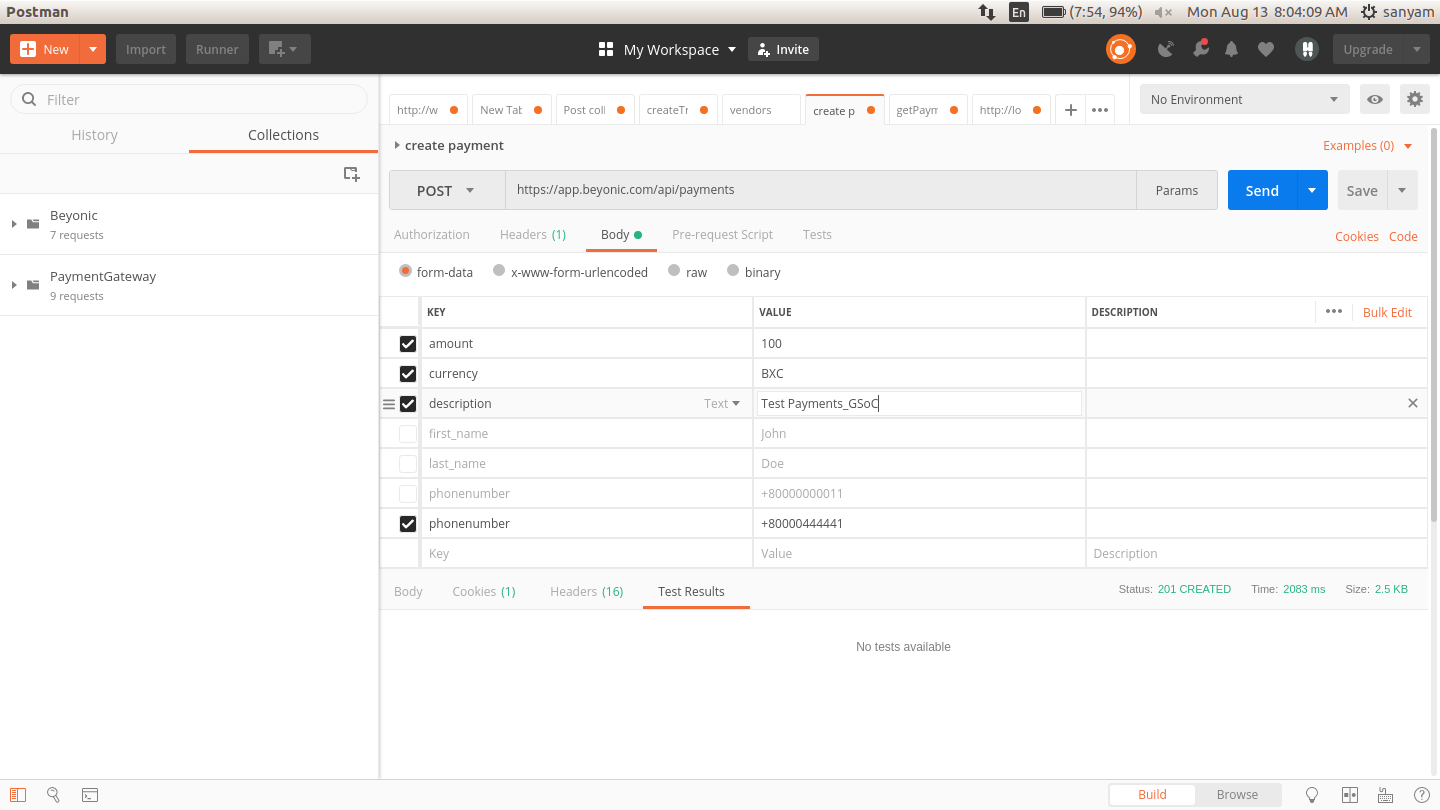1440x810 pixels.
Task: Click the Invite button
Action: [784, 49]
